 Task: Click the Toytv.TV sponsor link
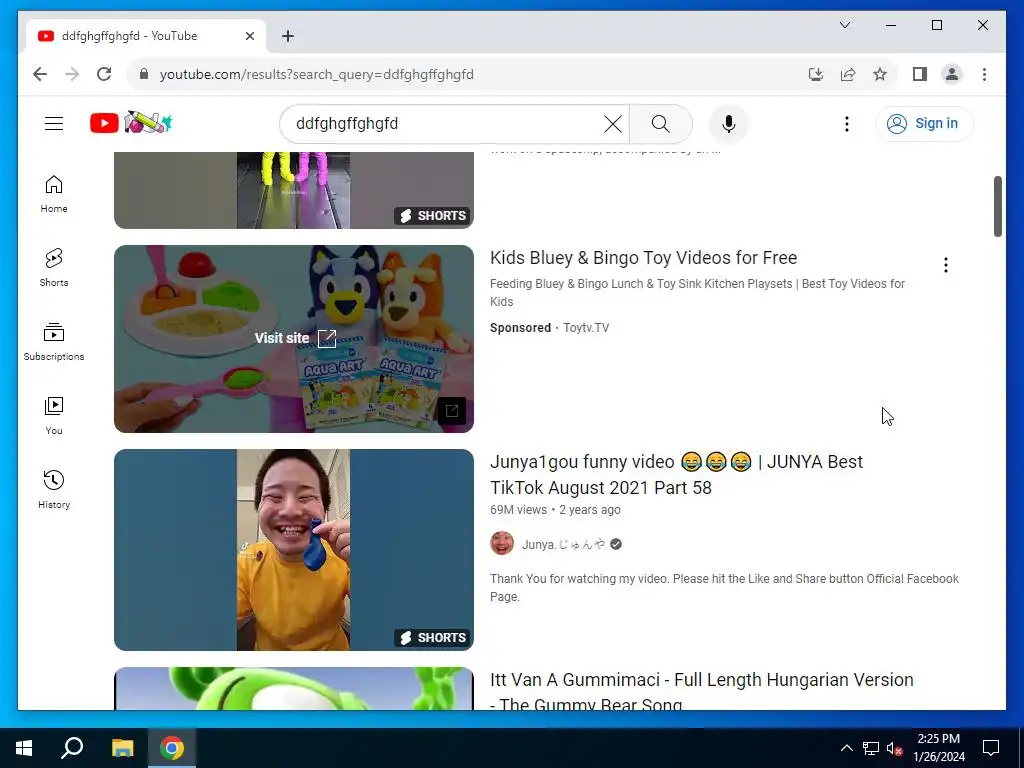(586, 328)
